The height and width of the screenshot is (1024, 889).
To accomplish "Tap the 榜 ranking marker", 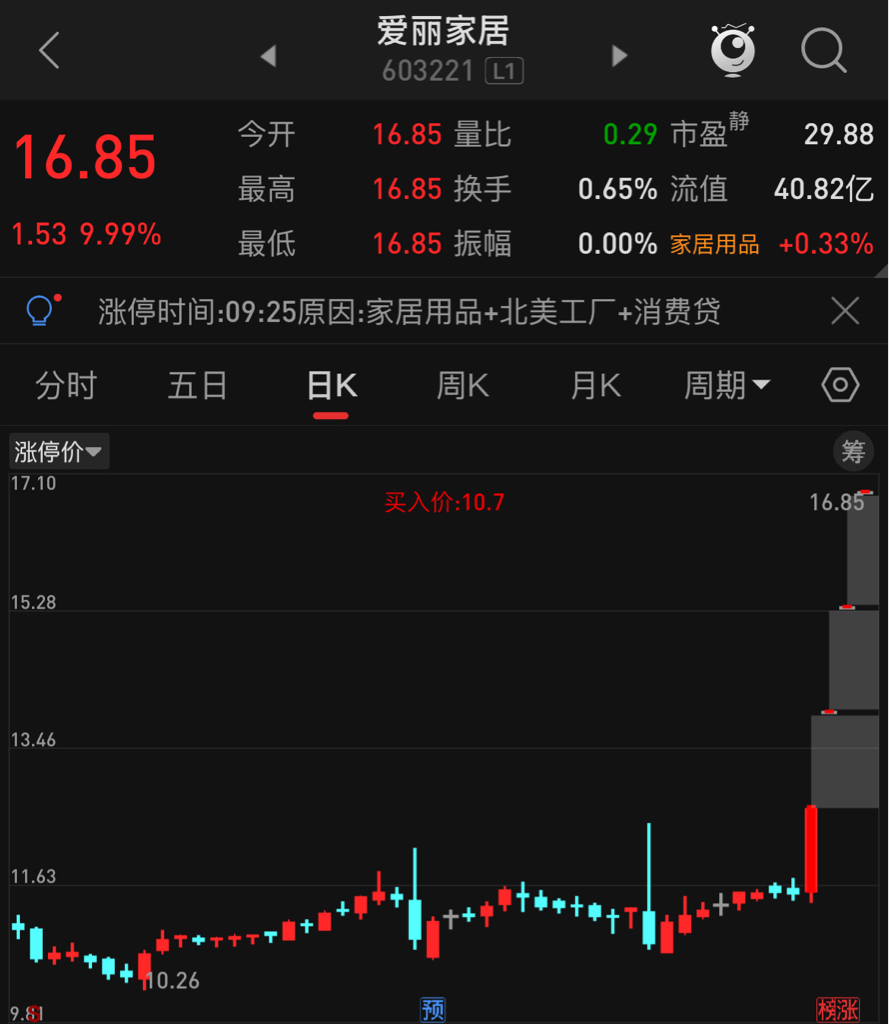I will pos(827,1010).
